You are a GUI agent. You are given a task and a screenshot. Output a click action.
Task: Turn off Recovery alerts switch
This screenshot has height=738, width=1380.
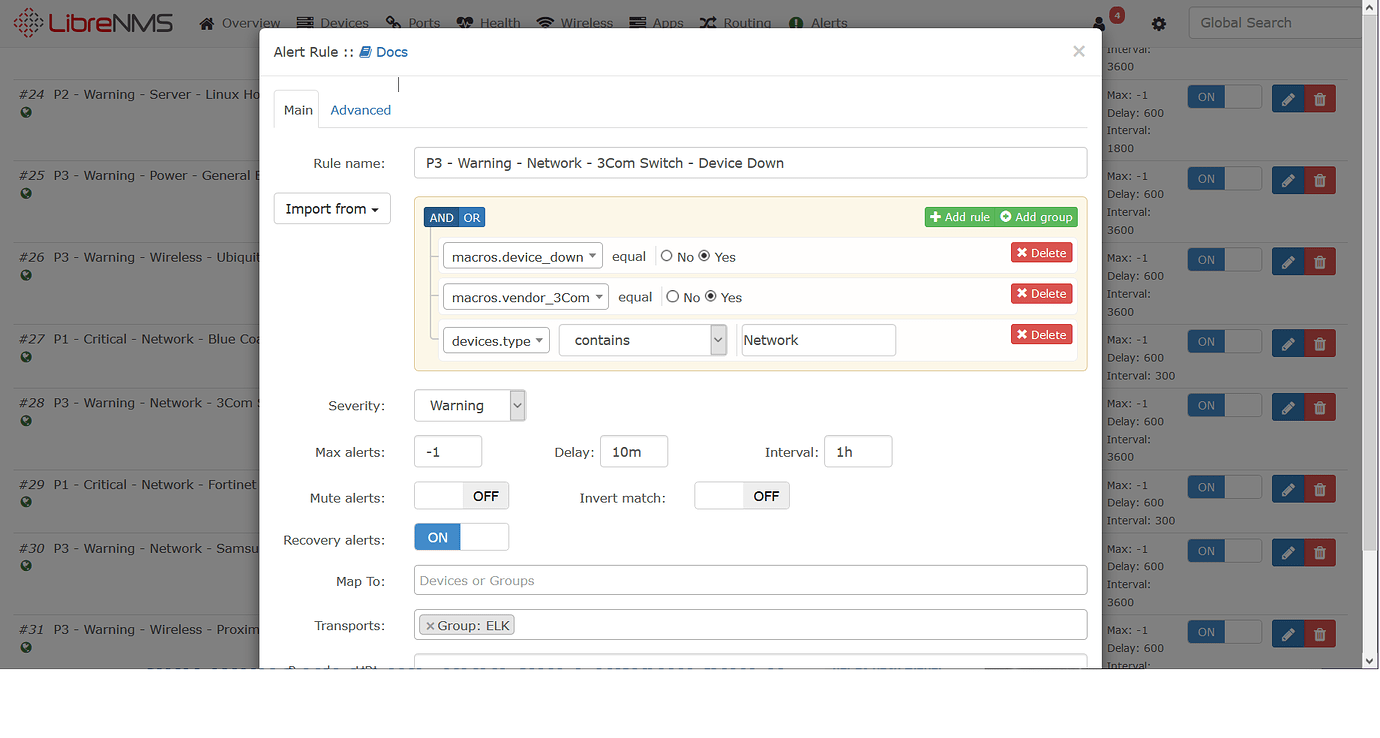pyautogui.click(x=461, y=537)
